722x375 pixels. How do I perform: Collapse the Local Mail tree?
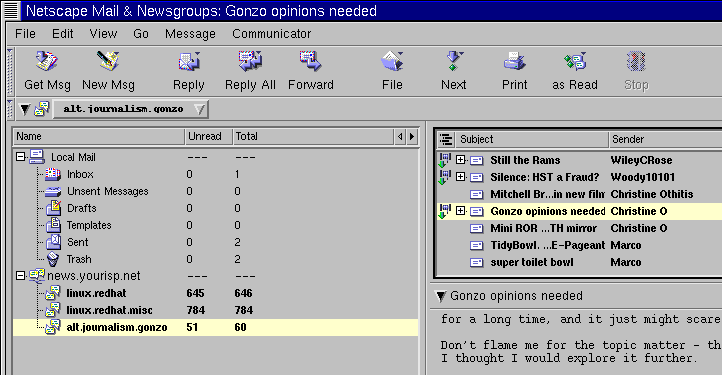coord(20,157)
